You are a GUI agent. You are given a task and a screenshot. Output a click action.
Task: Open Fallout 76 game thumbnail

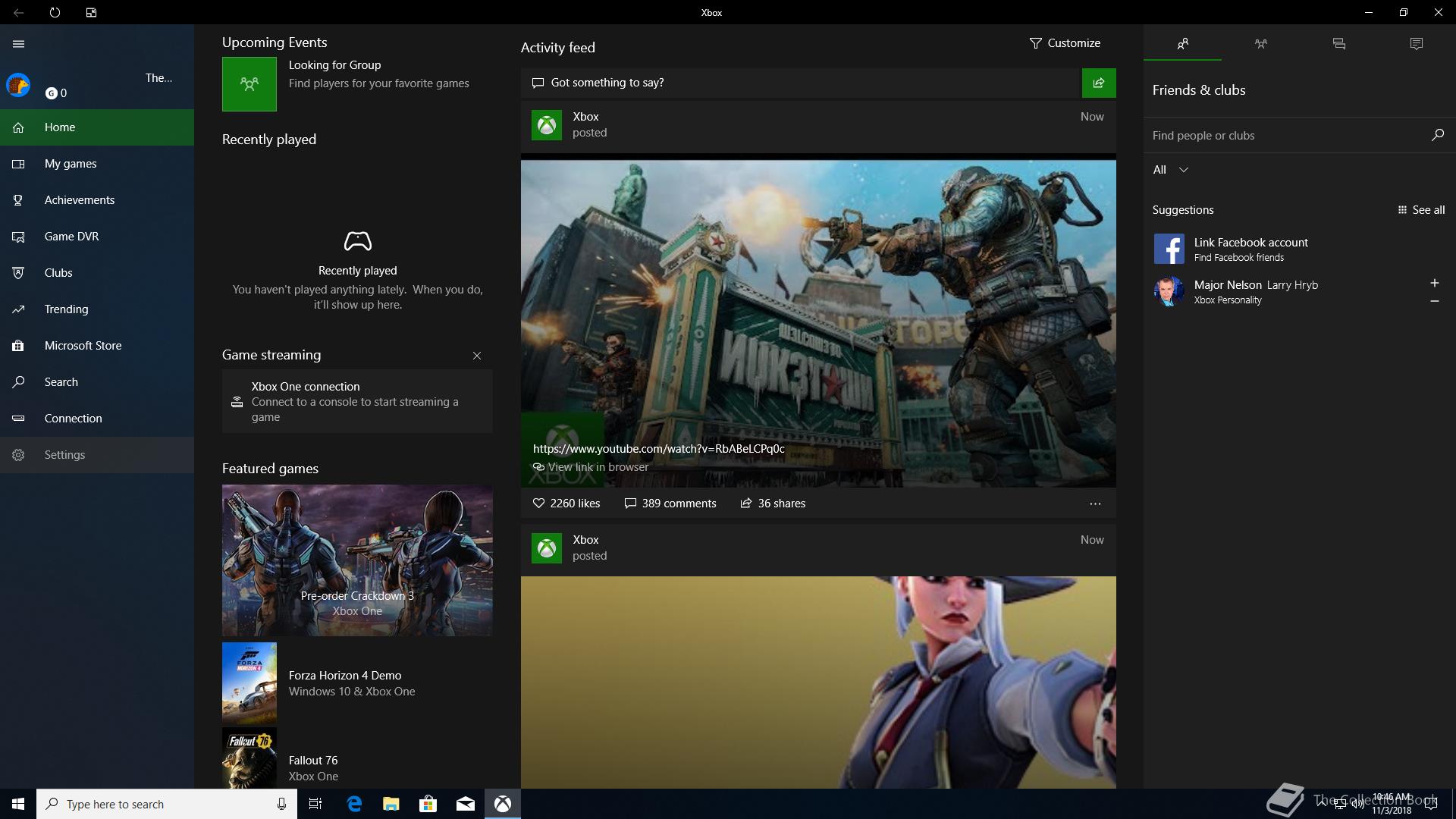pos(249,758)
